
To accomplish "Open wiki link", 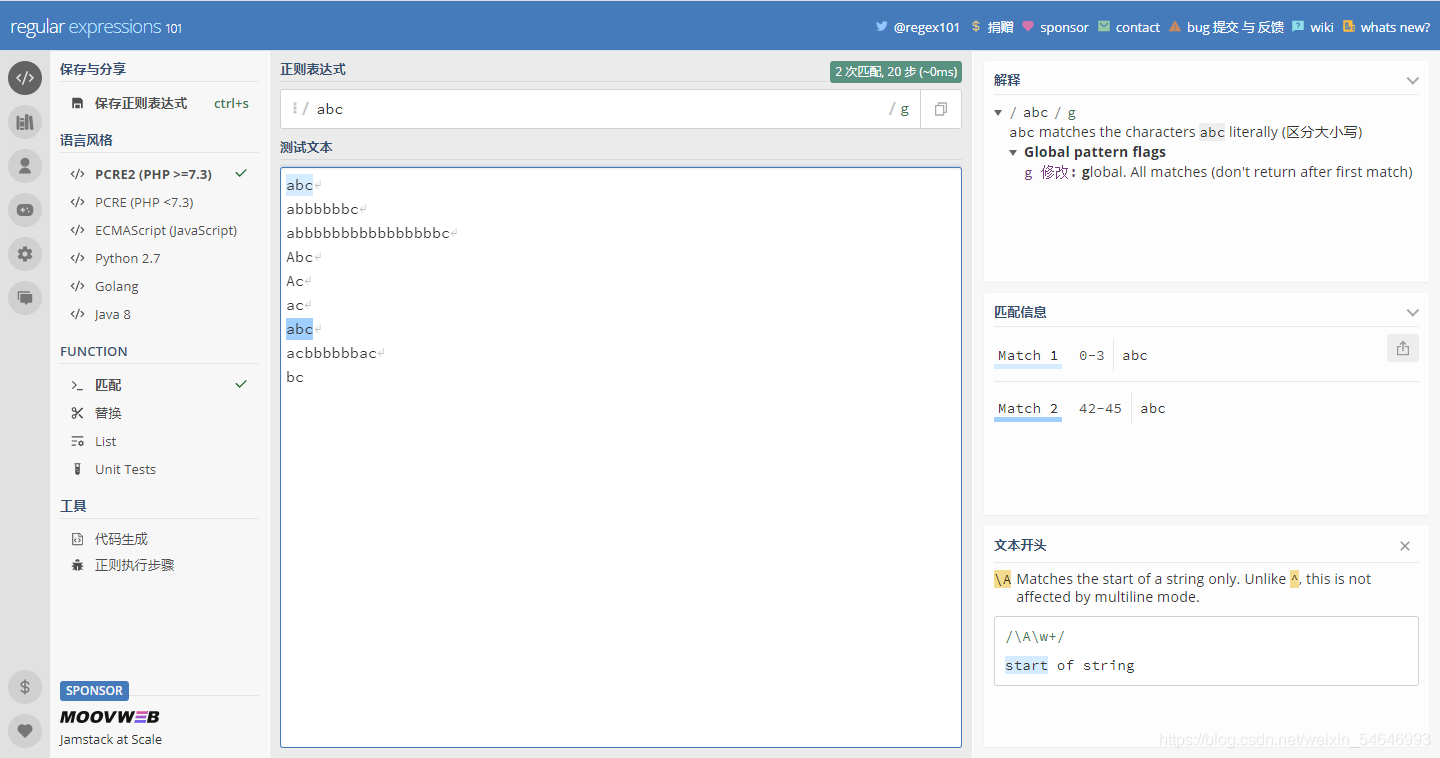I will click(x=1322, y=27).
